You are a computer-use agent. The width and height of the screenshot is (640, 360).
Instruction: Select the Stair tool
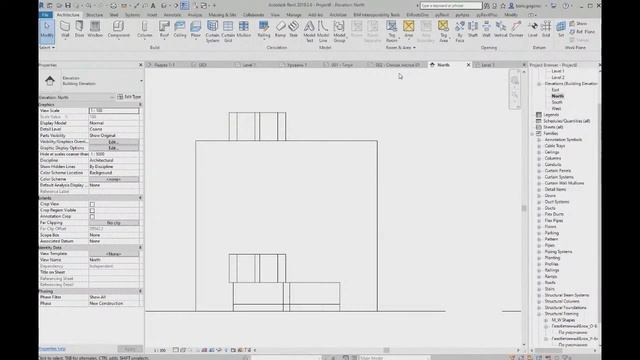click(x=293, y=30)
